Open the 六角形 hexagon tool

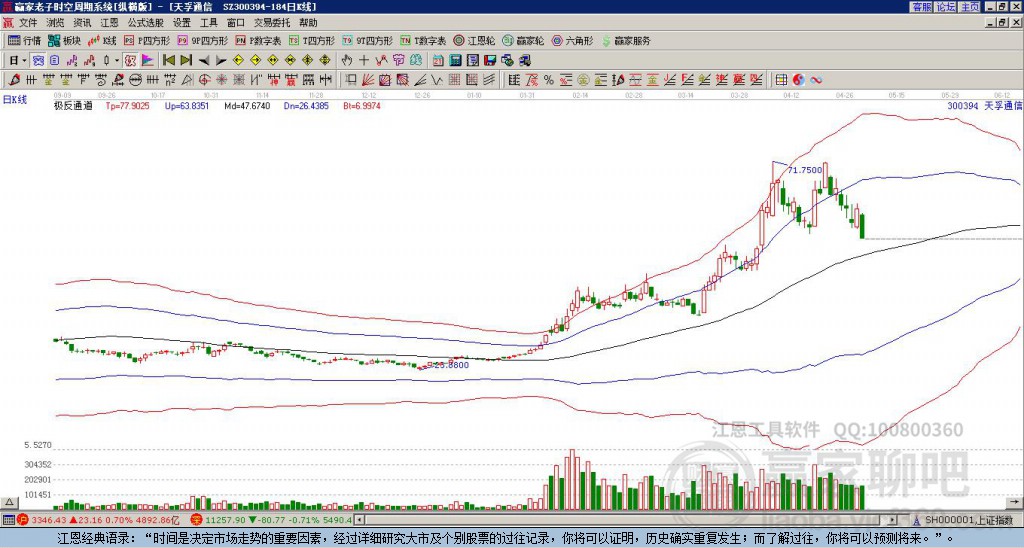pos(573,40)
